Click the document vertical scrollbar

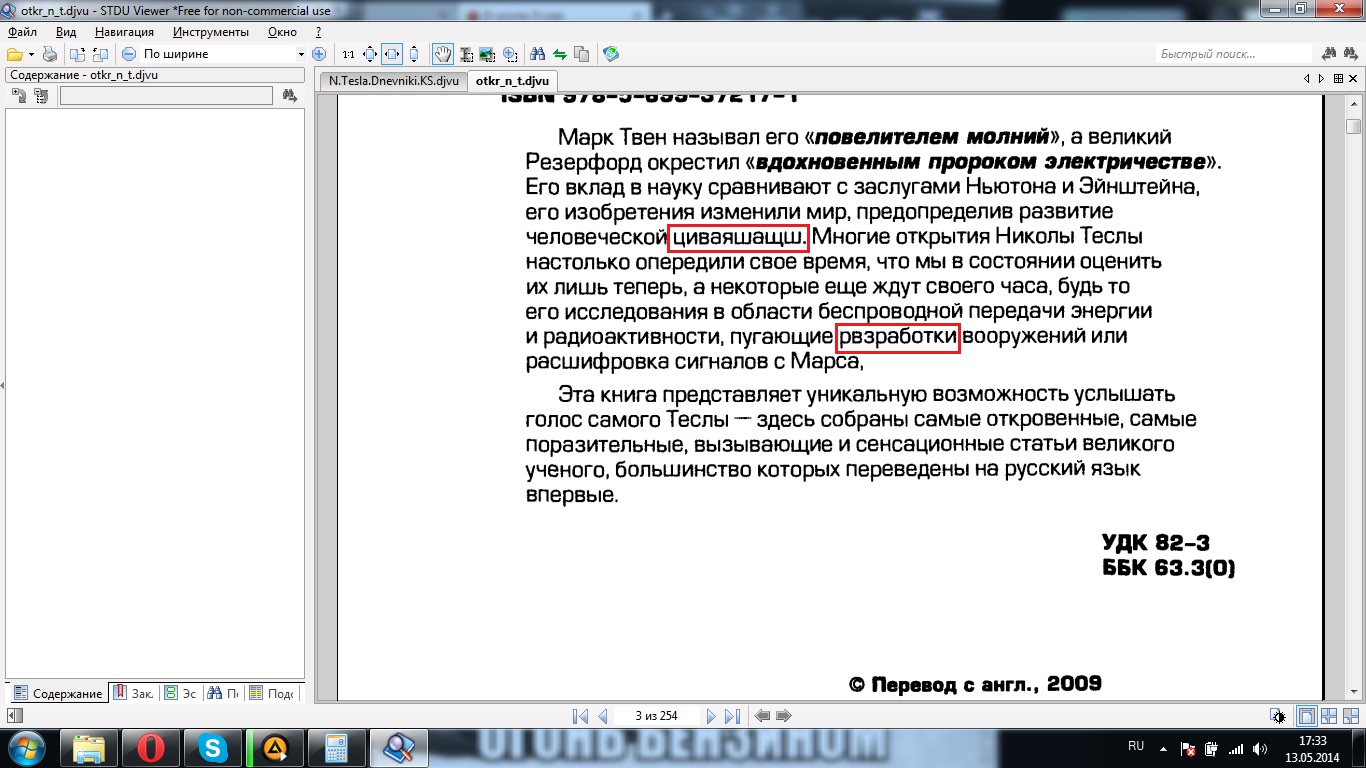click(1353, 400)
